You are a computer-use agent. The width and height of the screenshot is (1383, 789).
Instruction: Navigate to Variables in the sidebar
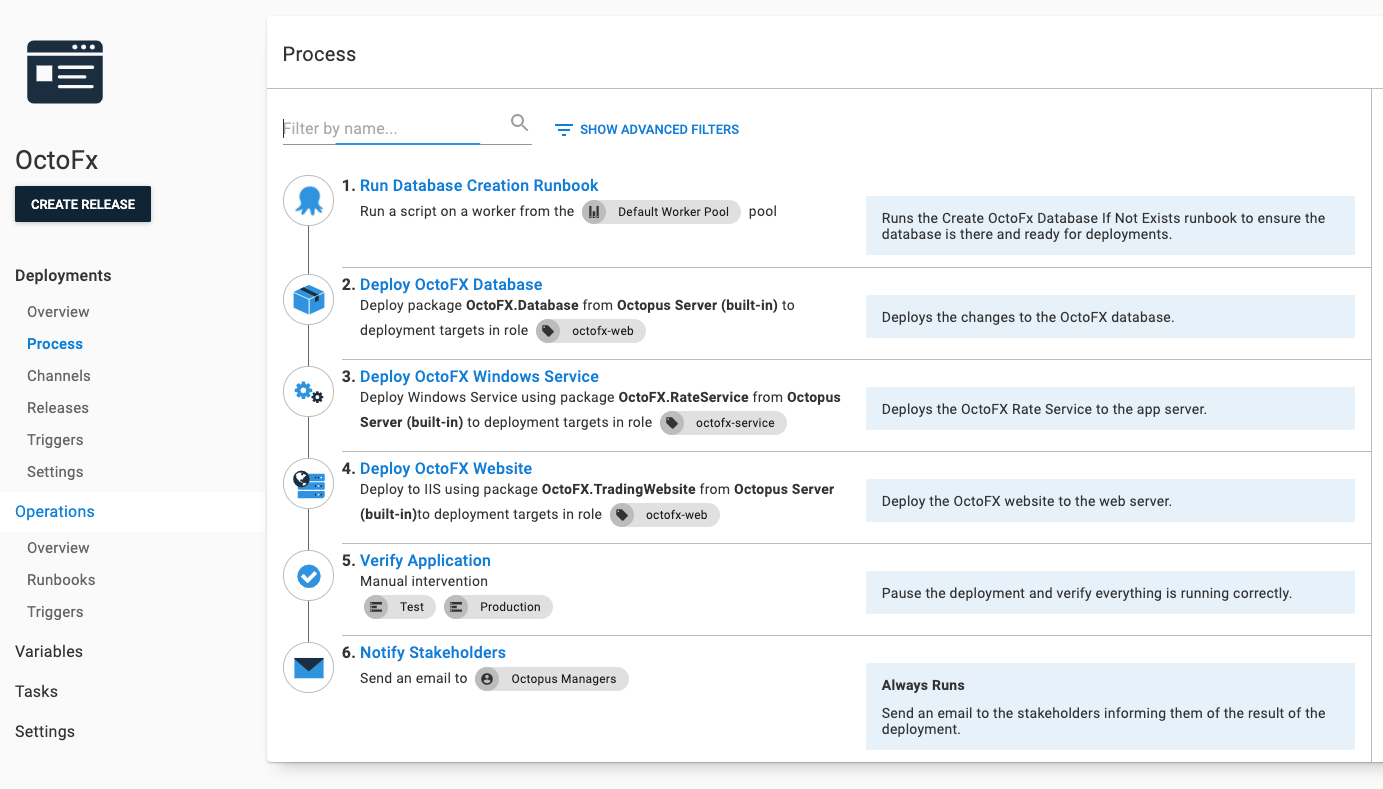tap(48, 651)
